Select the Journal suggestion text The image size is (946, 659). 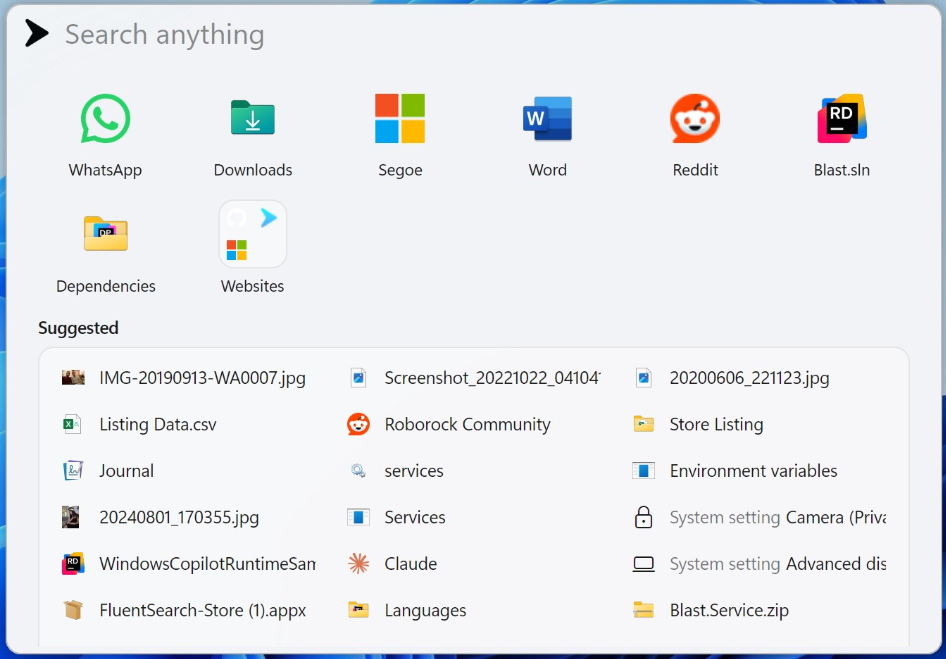[x=127, y=471]
